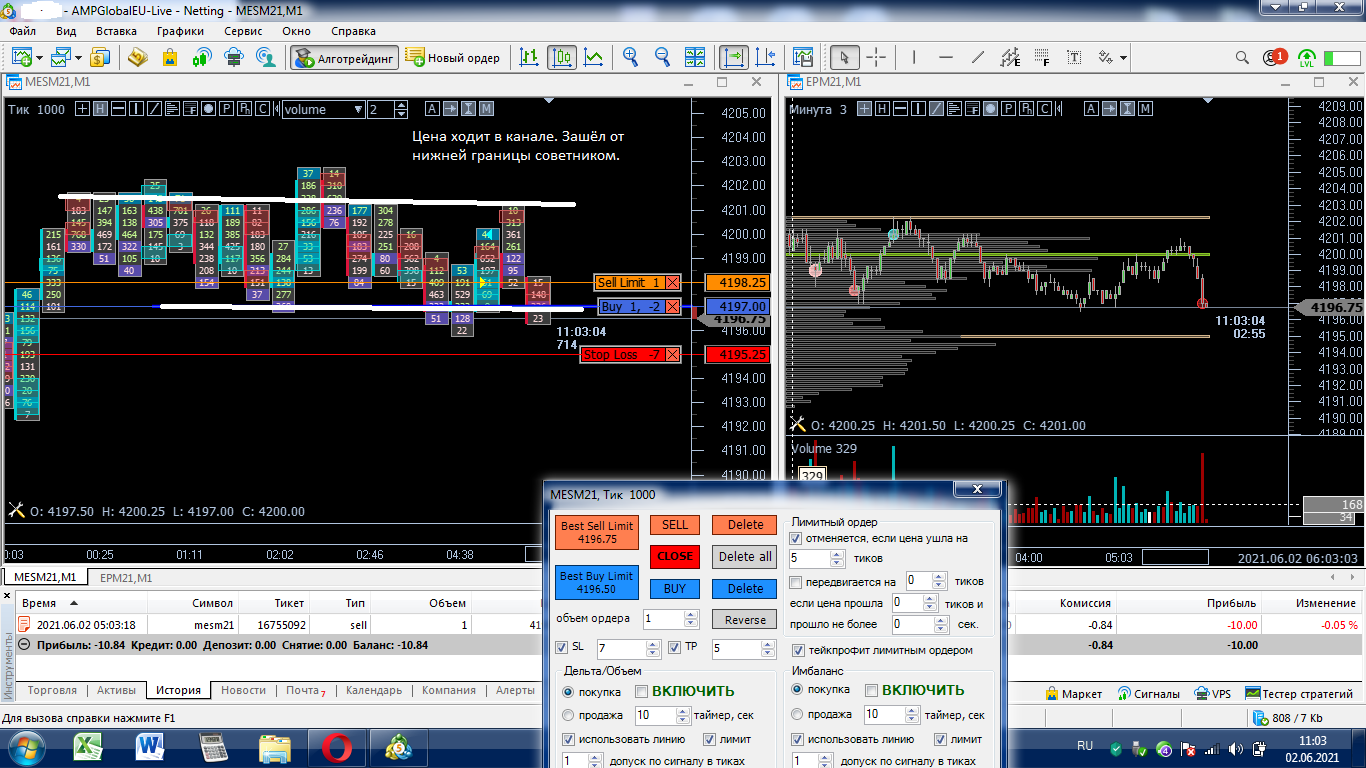Click the Delete all button

coord(745,556)
